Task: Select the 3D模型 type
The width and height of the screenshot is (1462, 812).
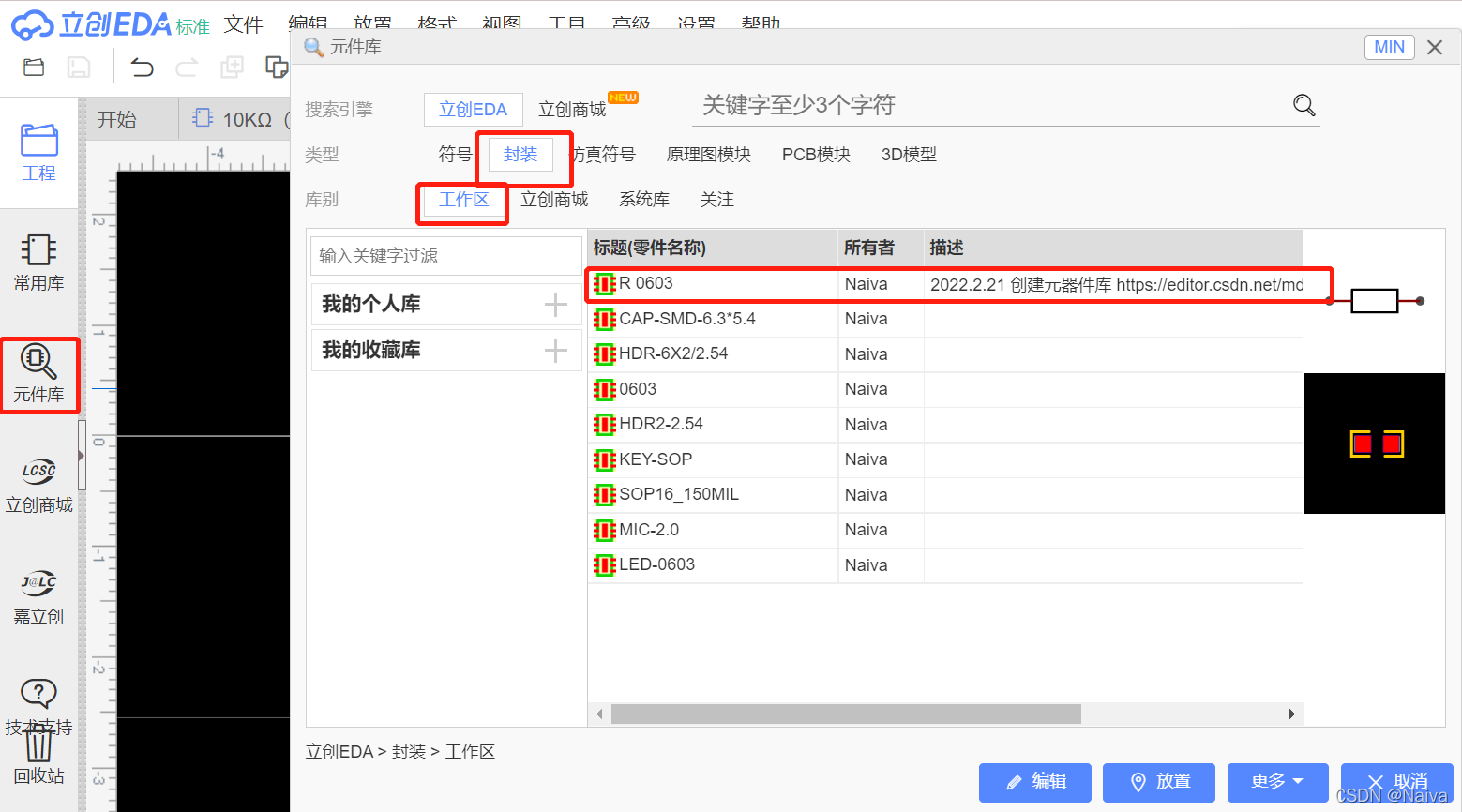Action: click(x=909, y=154)
